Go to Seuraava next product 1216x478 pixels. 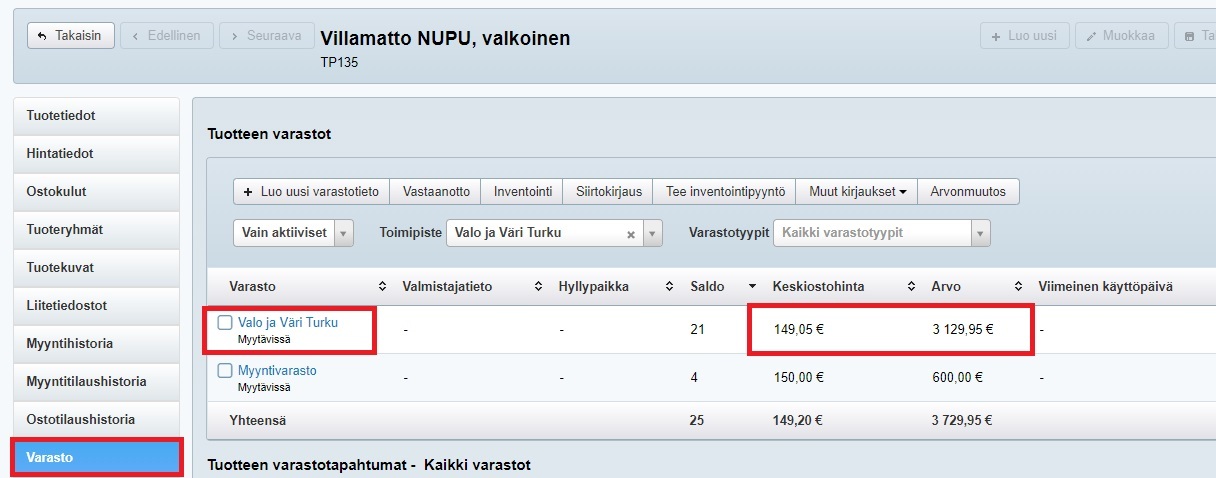[x=266, y=36]
